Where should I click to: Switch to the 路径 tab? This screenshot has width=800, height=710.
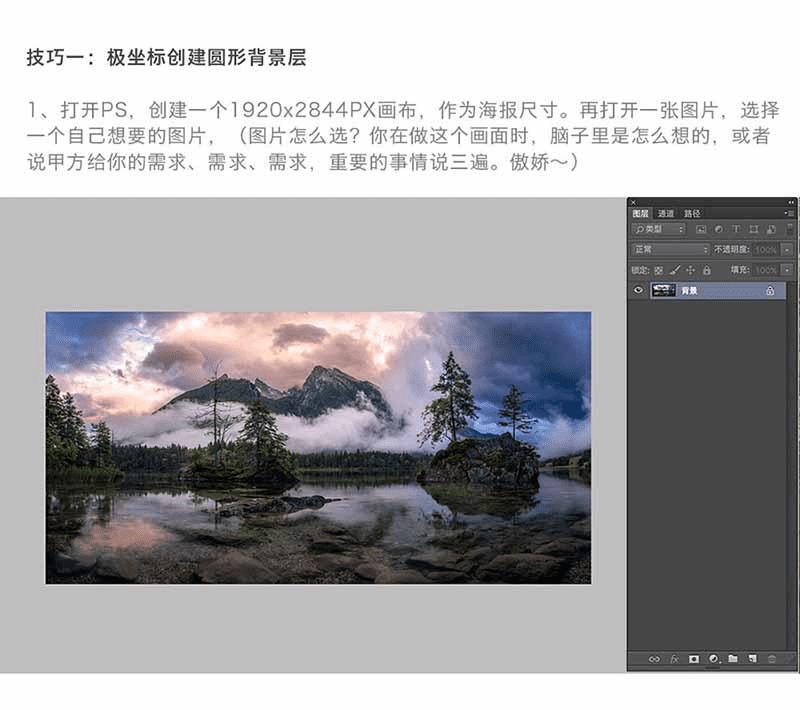coord(692,213)
